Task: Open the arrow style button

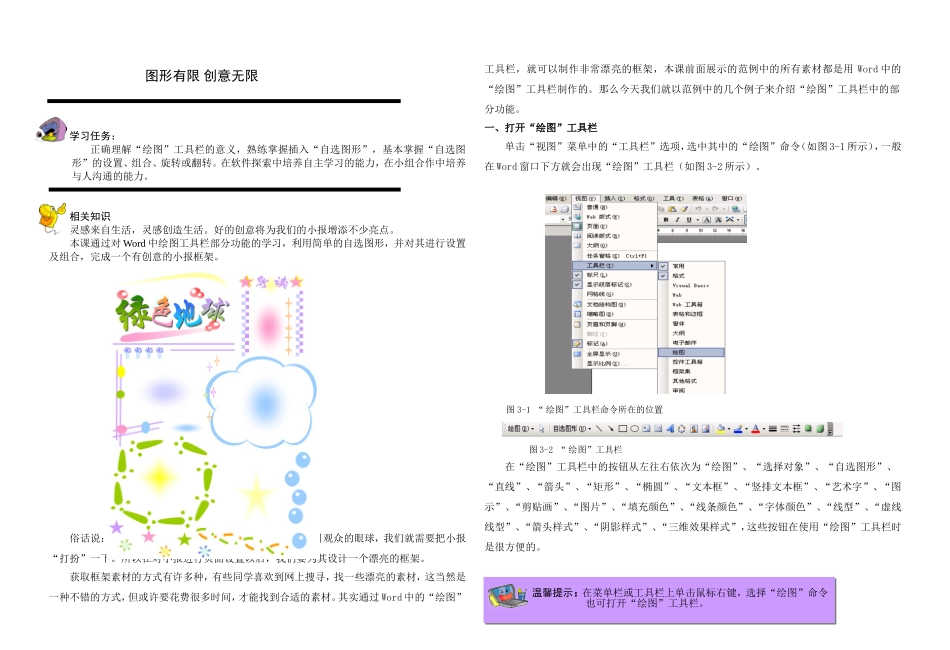Action: (796, 428)
